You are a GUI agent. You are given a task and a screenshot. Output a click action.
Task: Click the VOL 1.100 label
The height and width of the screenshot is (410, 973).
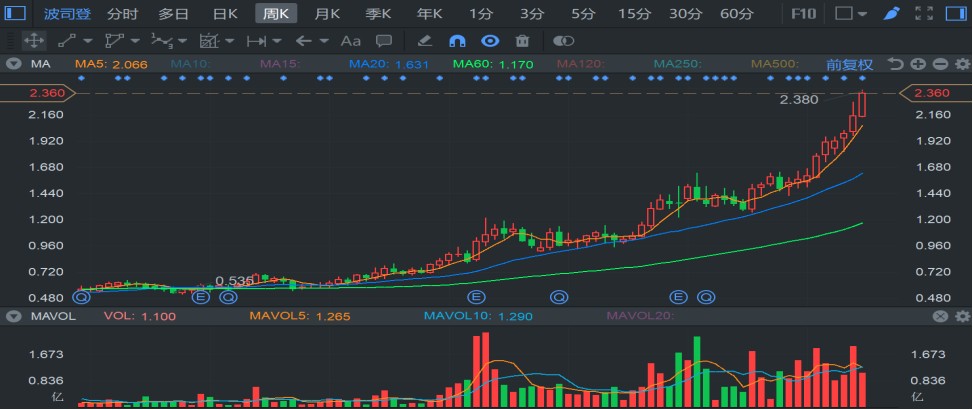point(140,316)
